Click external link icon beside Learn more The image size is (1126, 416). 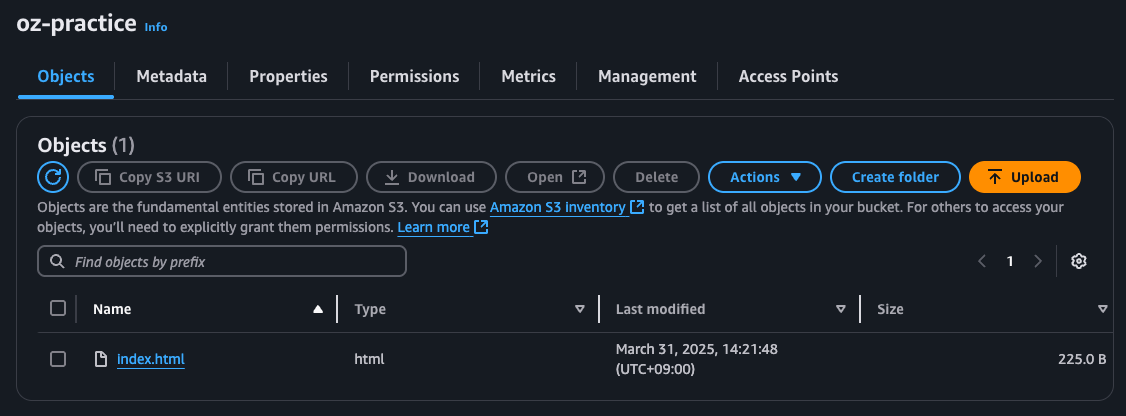tap(481, 227)
